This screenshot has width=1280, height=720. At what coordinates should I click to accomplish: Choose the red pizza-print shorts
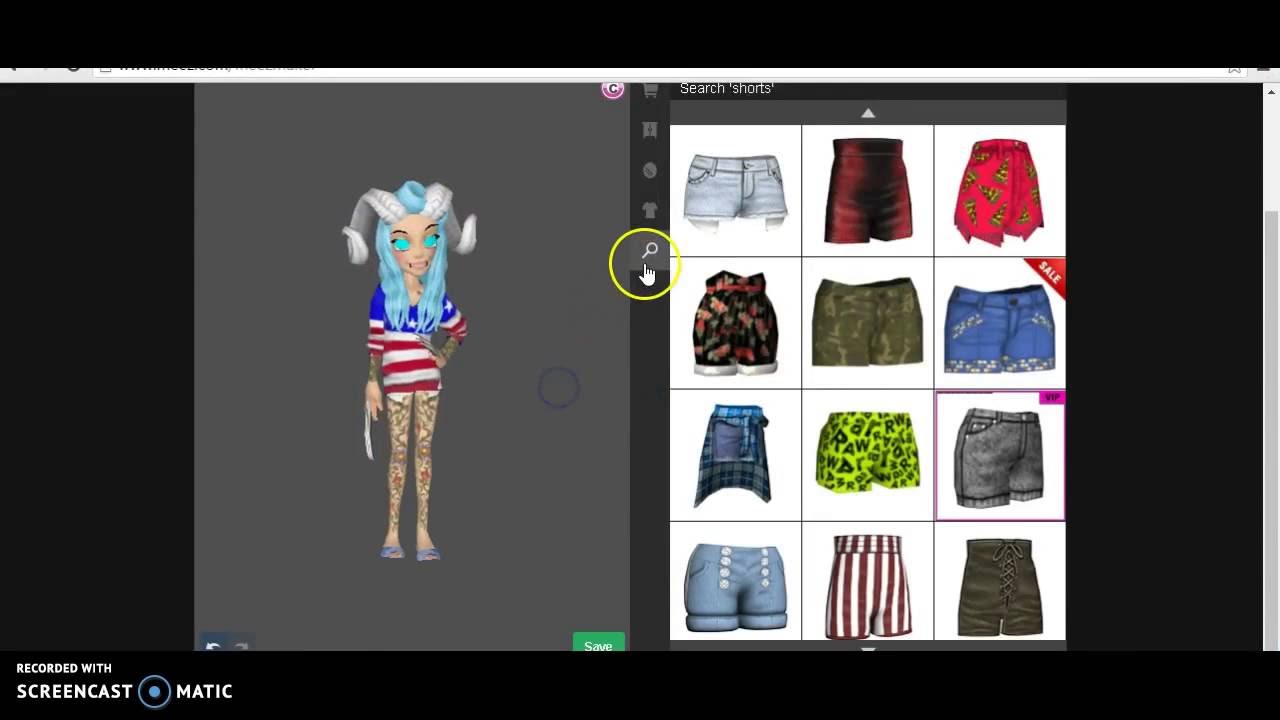[999, 190]
